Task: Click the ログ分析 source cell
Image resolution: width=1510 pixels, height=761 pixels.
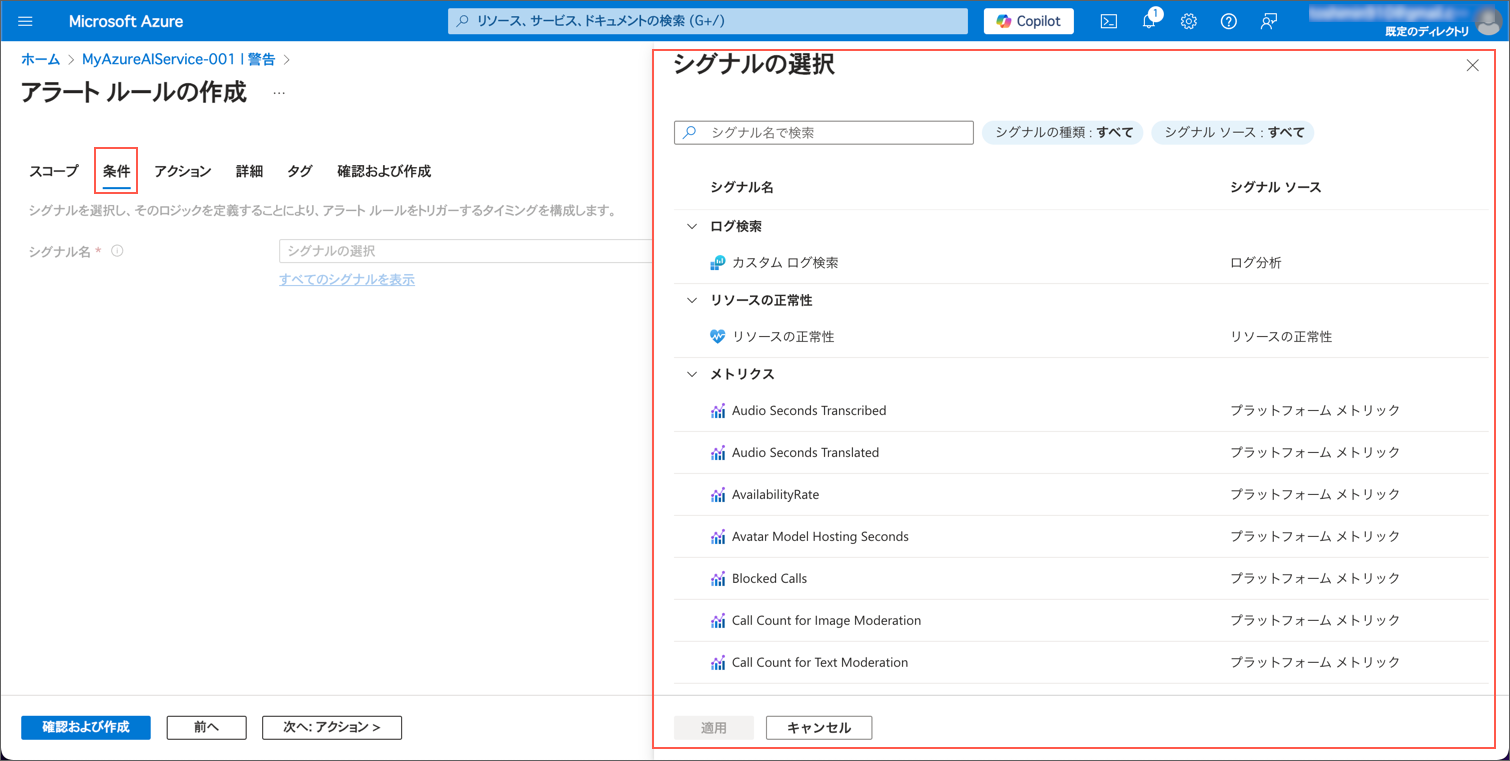Action: [1256, 263]
